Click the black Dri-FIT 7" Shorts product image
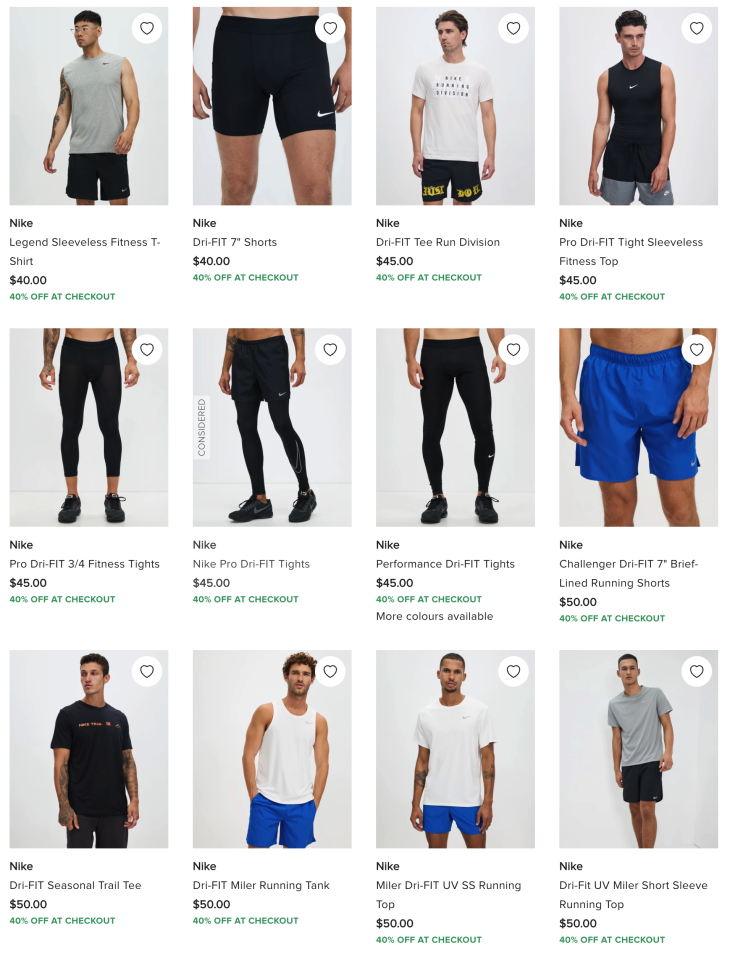This screenshot has height=955, width=743. (272, 106)
